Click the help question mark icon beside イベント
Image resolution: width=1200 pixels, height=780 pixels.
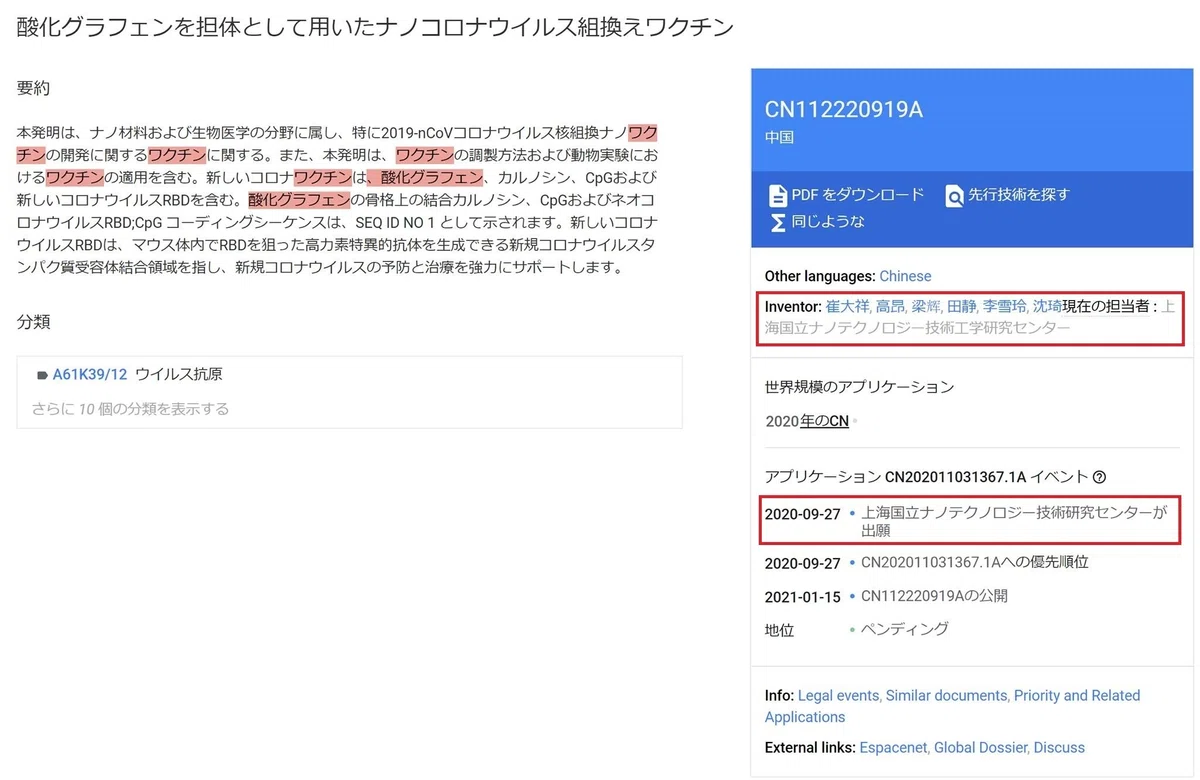pos(1099,477)
